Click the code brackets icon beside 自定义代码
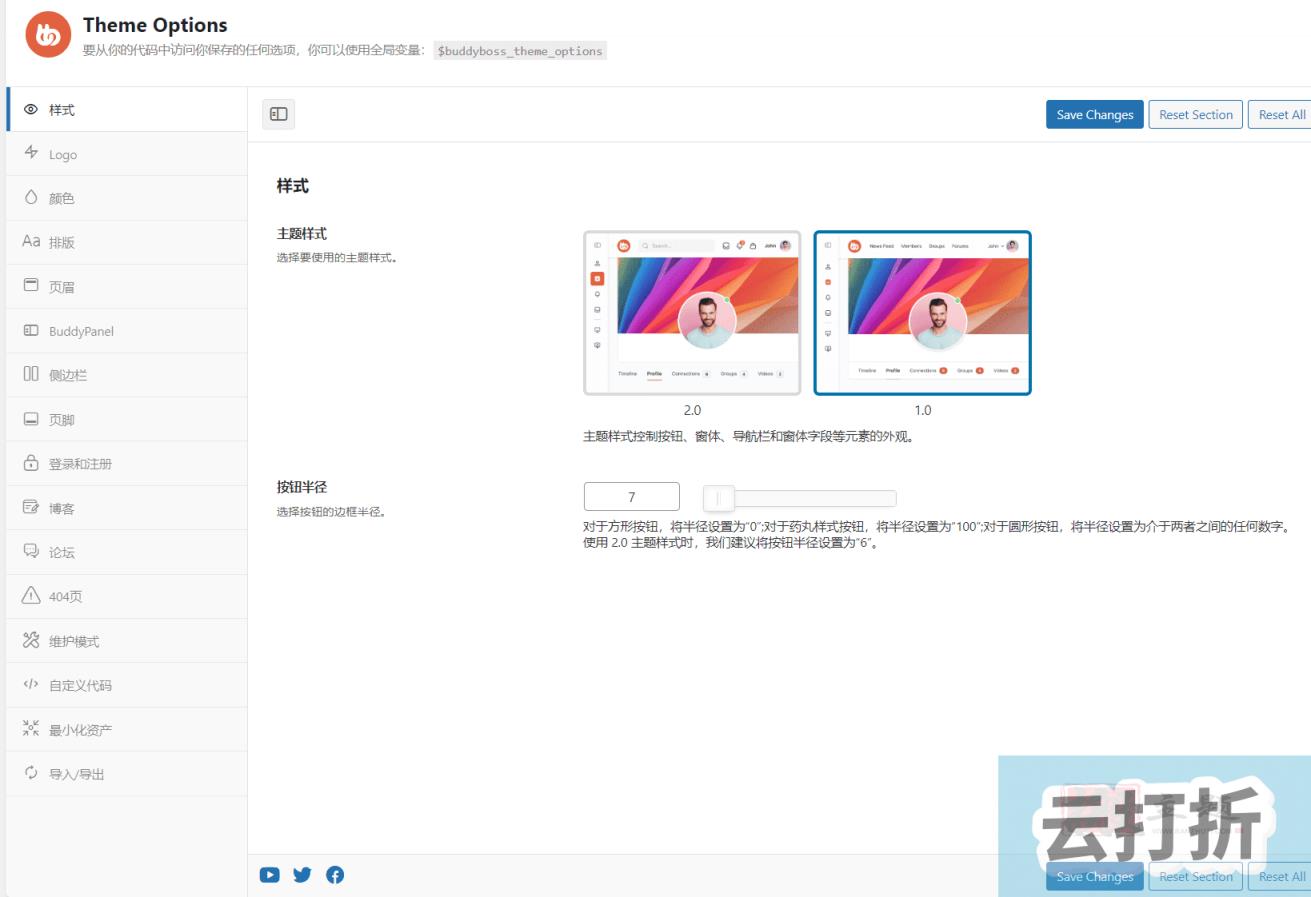This screenshot has height=897, width=1311. [31, 685]
